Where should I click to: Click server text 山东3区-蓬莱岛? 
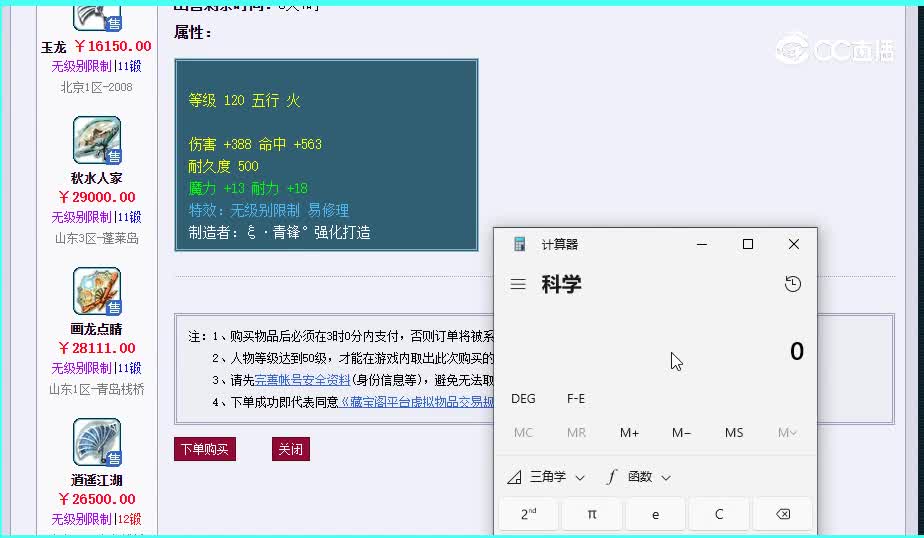pyautogui.click(x=97, y=238)
